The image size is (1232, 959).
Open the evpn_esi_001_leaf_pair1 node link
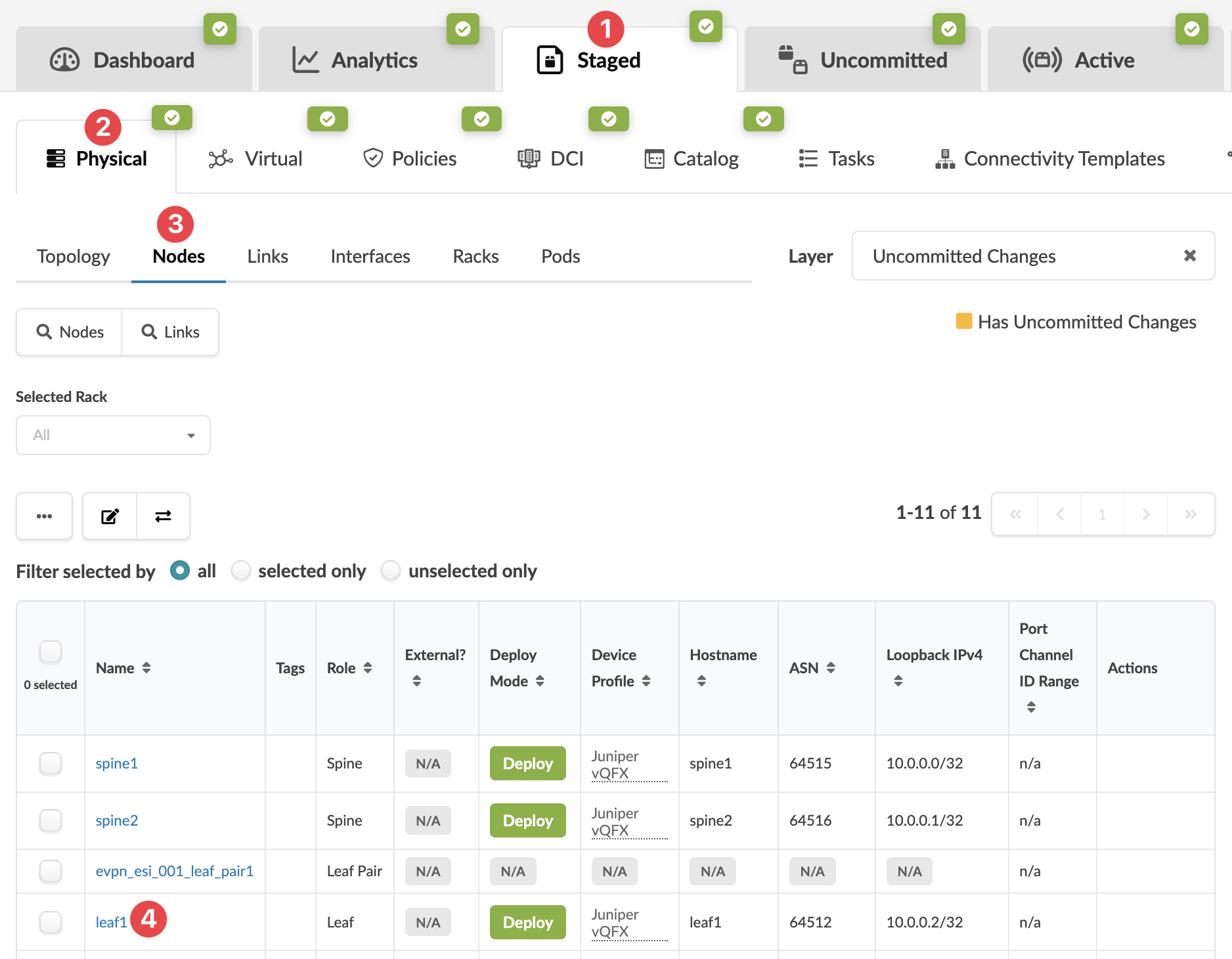point(175,871)
